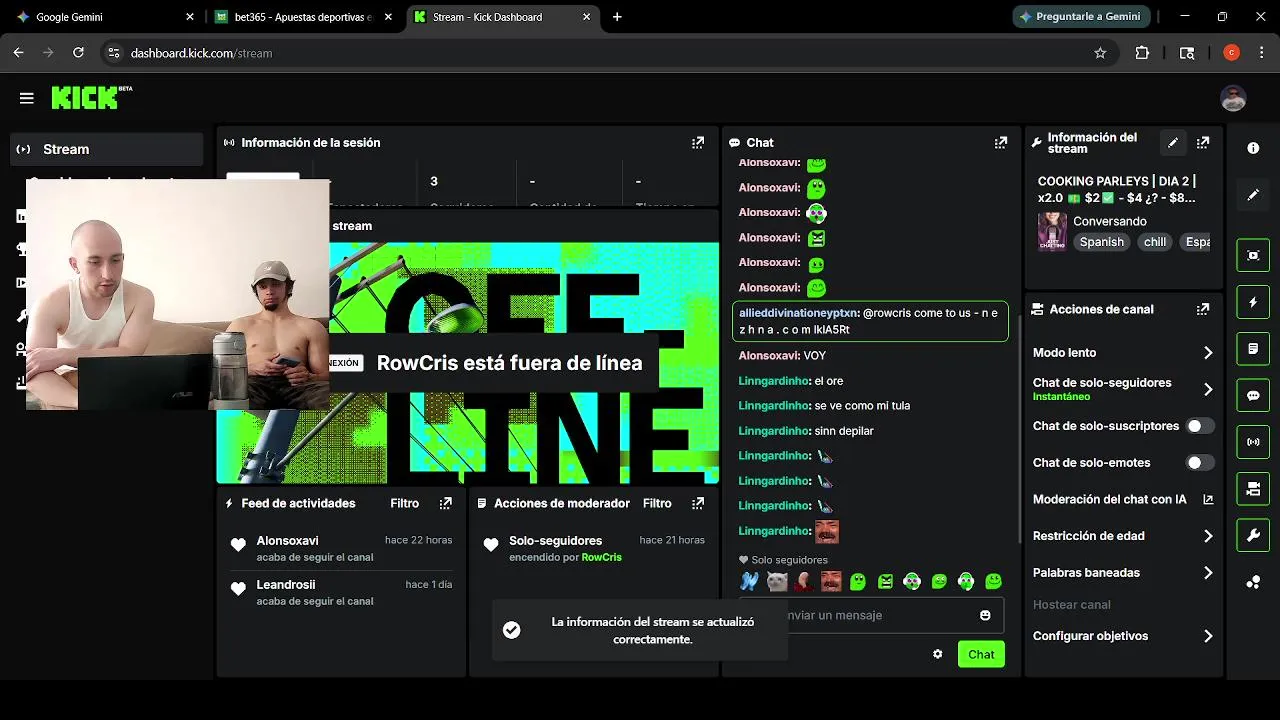Open the hamburger menu beside Kick logo
This screenshot has height=720, width=1280.
click(27, 98)
